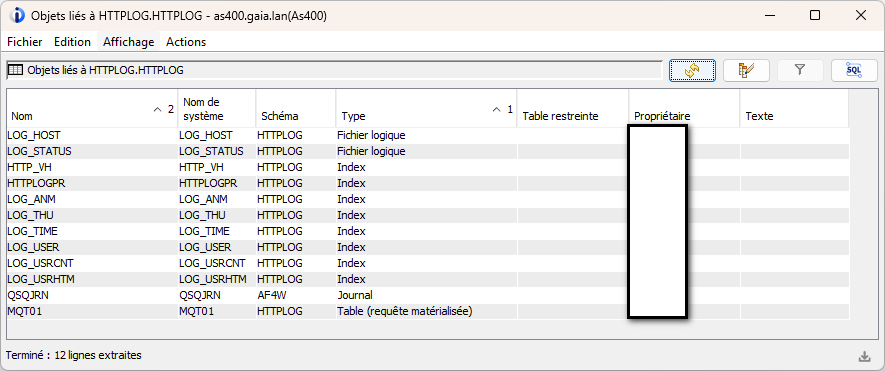Open the Affichage menu

point(128,42)
